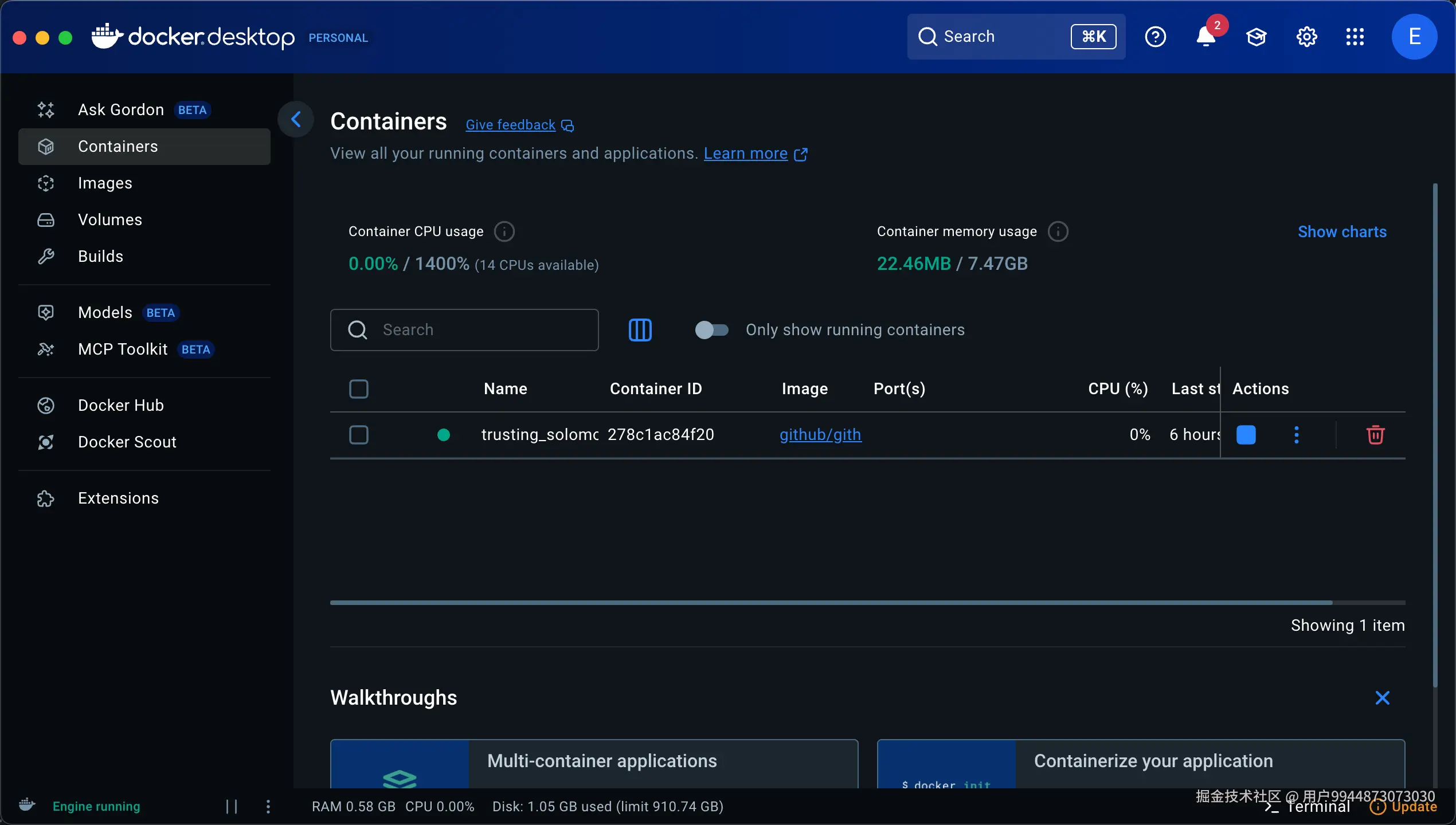Viewport: 1456px width, 825px height.
Task: Check the select-all containers checkbox
Action: coord(359,389)
